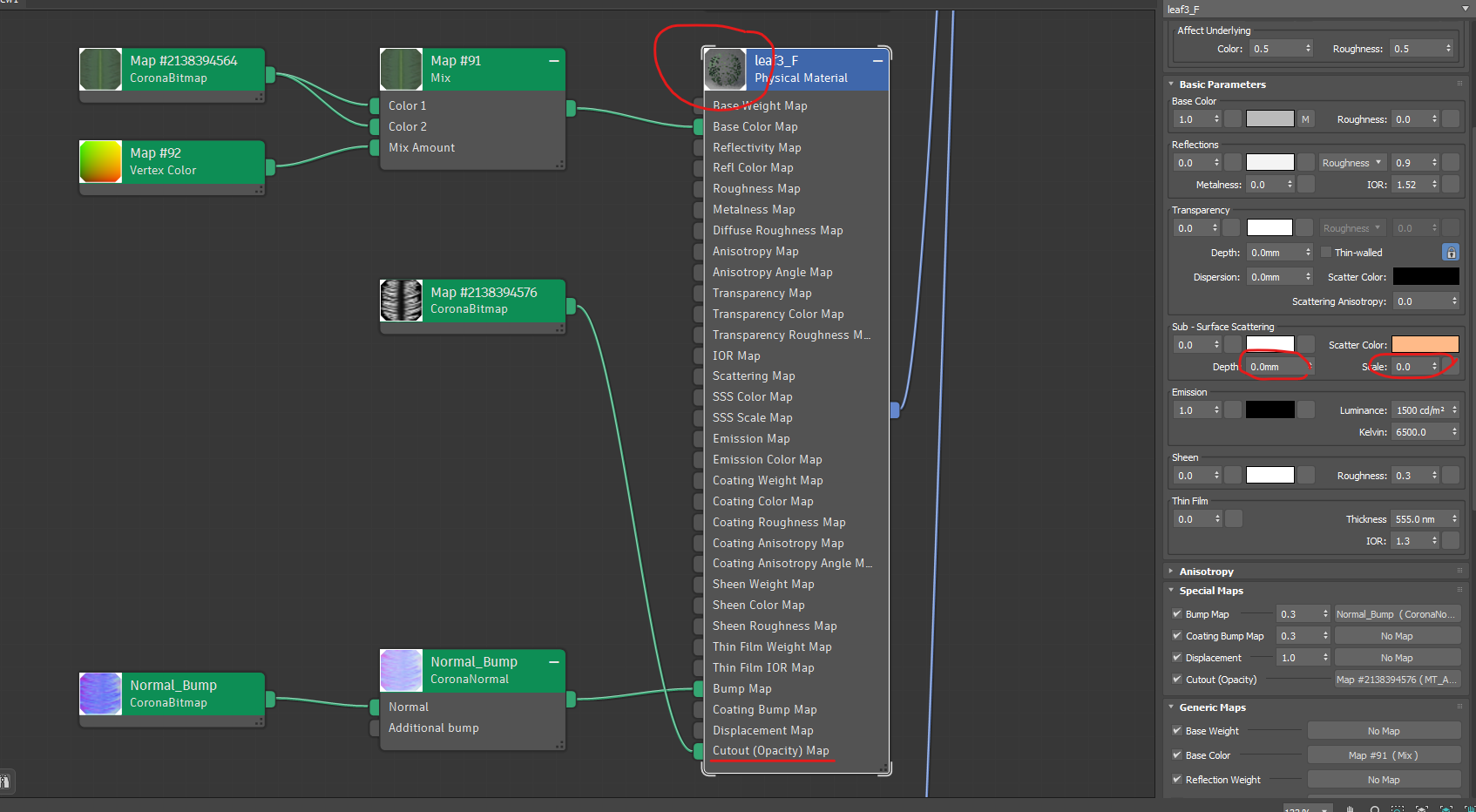This screenshot has width=1476, height=812.
Task: Click the leaf3_F node output socket
Action: [894, 409]
